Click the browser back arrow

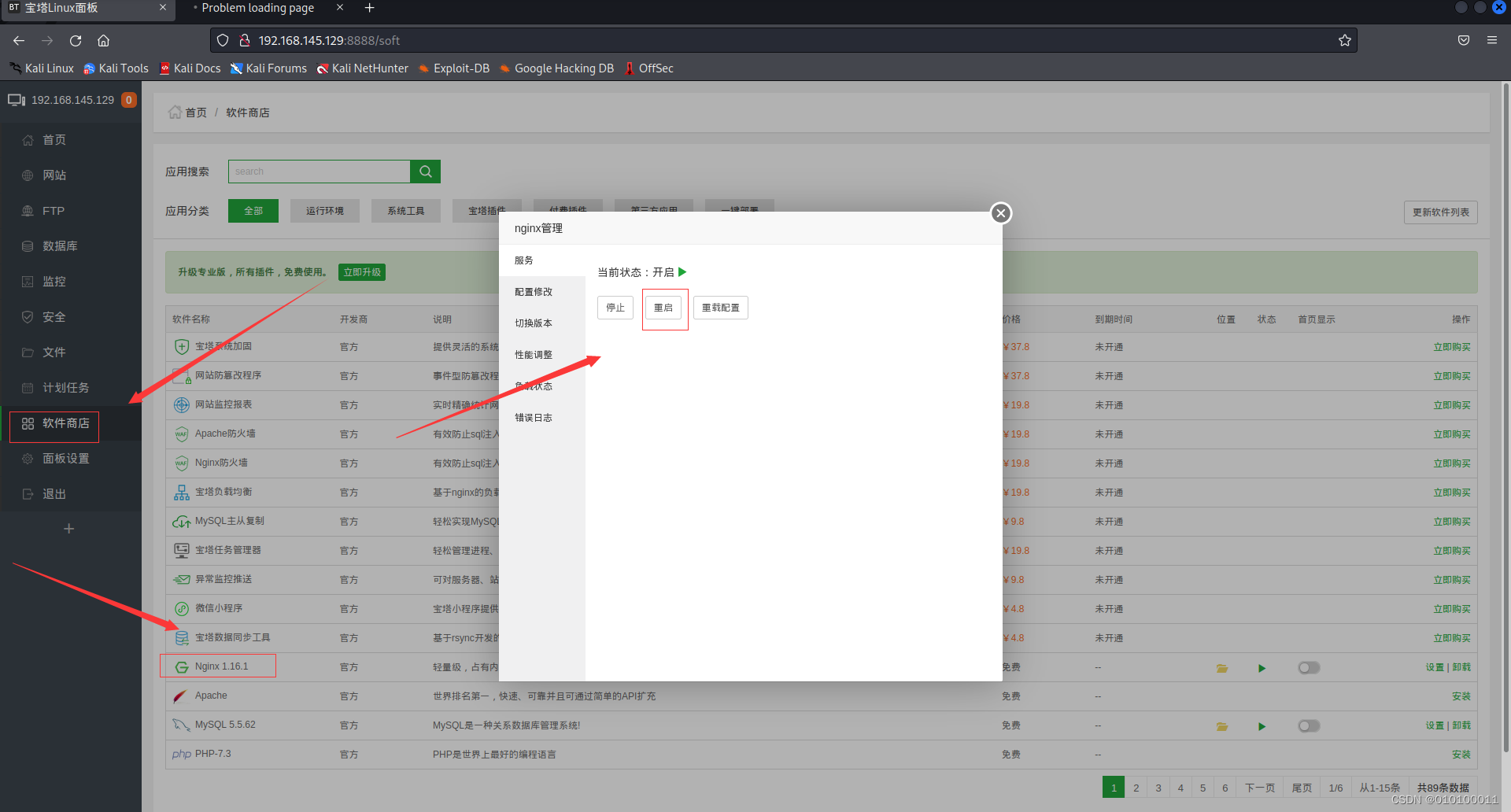coord(19,40)
